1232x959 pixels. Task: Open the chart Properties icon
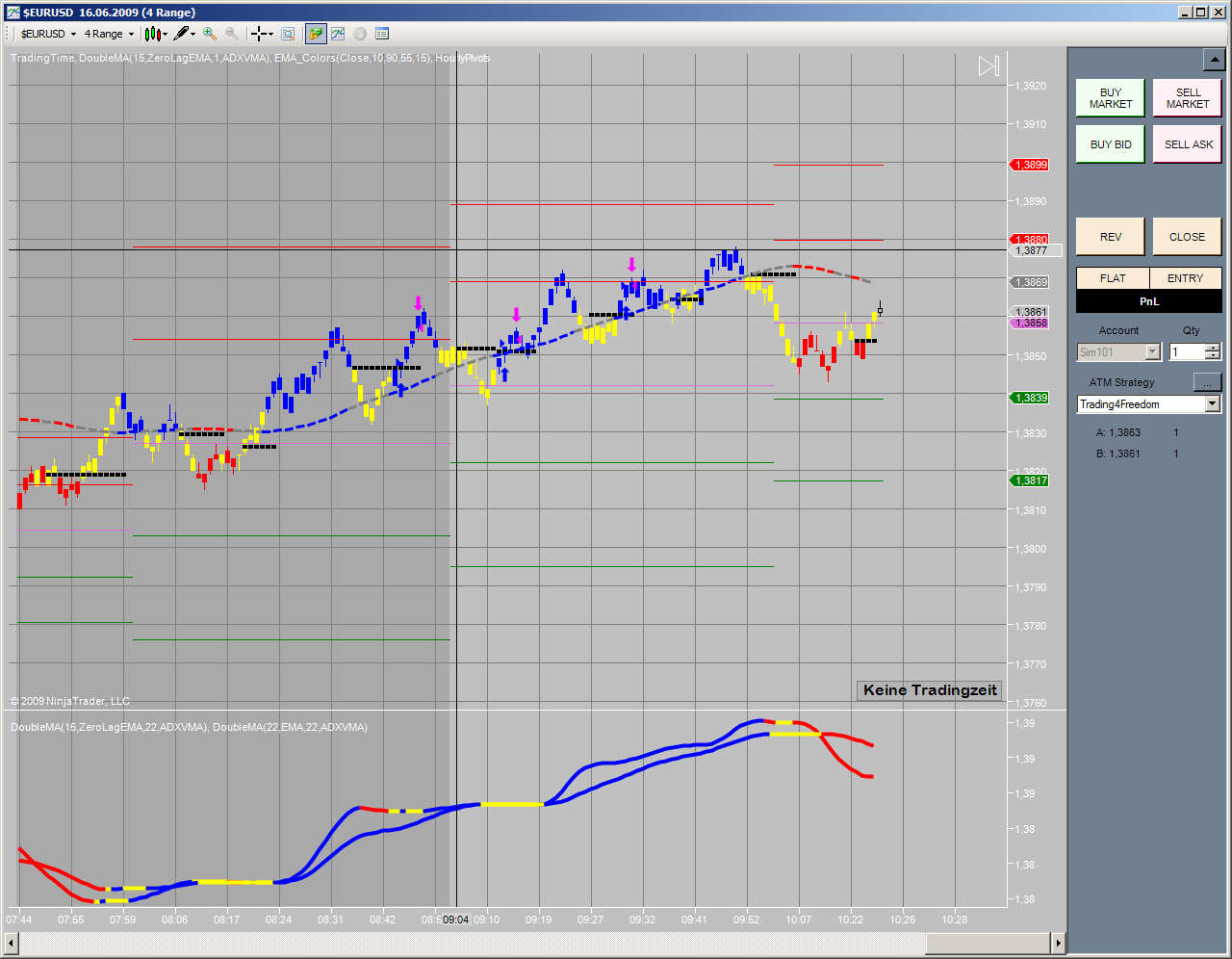(382, 34)
